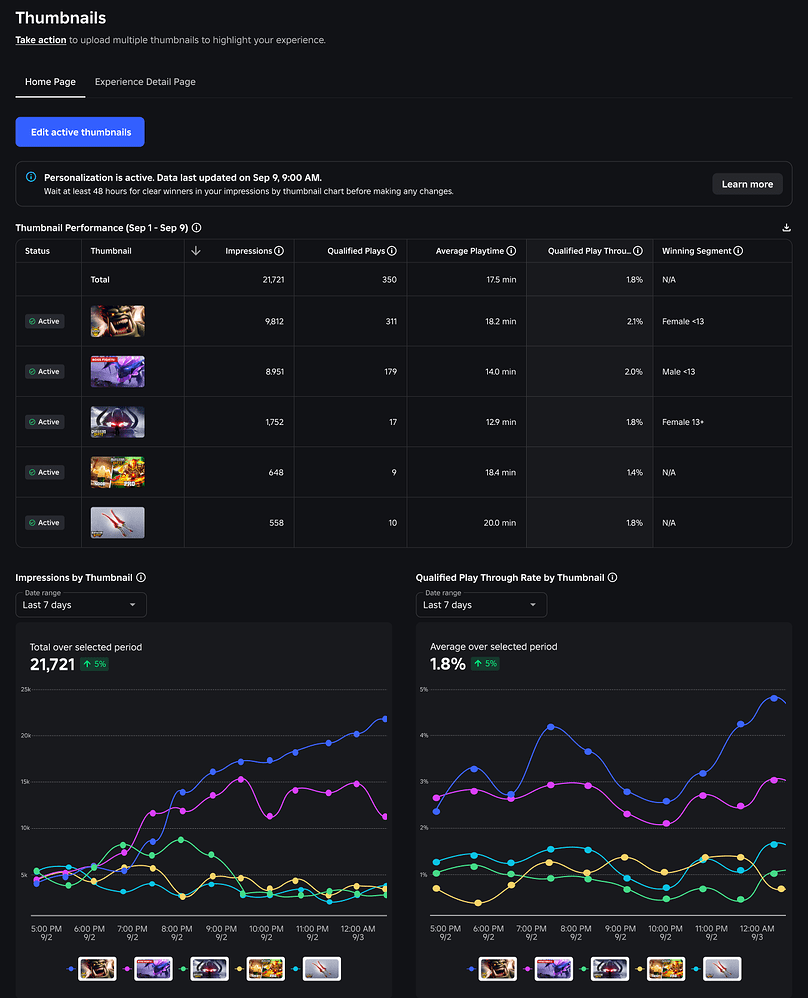Select the red claws thumbnail in 558 row

[x=118, y=522]
